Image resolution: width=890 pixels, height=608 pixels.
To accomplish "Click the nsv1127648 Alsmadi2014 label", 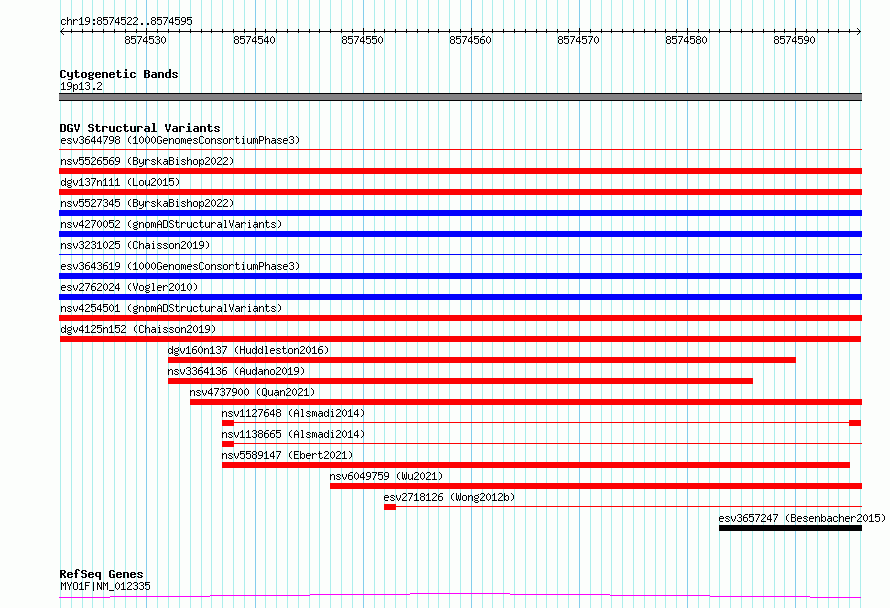I will pyautogui.click(x=293, y=413).
